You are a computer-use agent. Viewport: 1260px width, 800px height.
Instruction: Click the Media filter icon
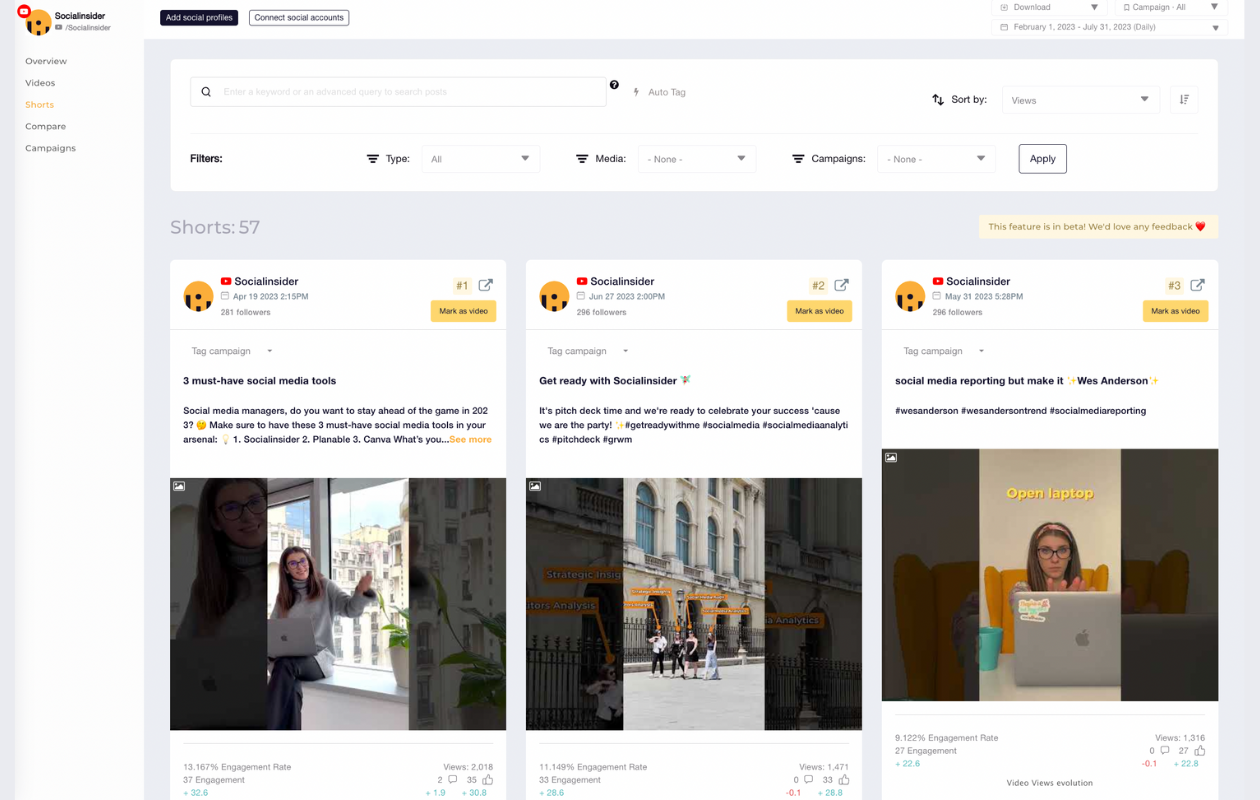tap(582, 159)
